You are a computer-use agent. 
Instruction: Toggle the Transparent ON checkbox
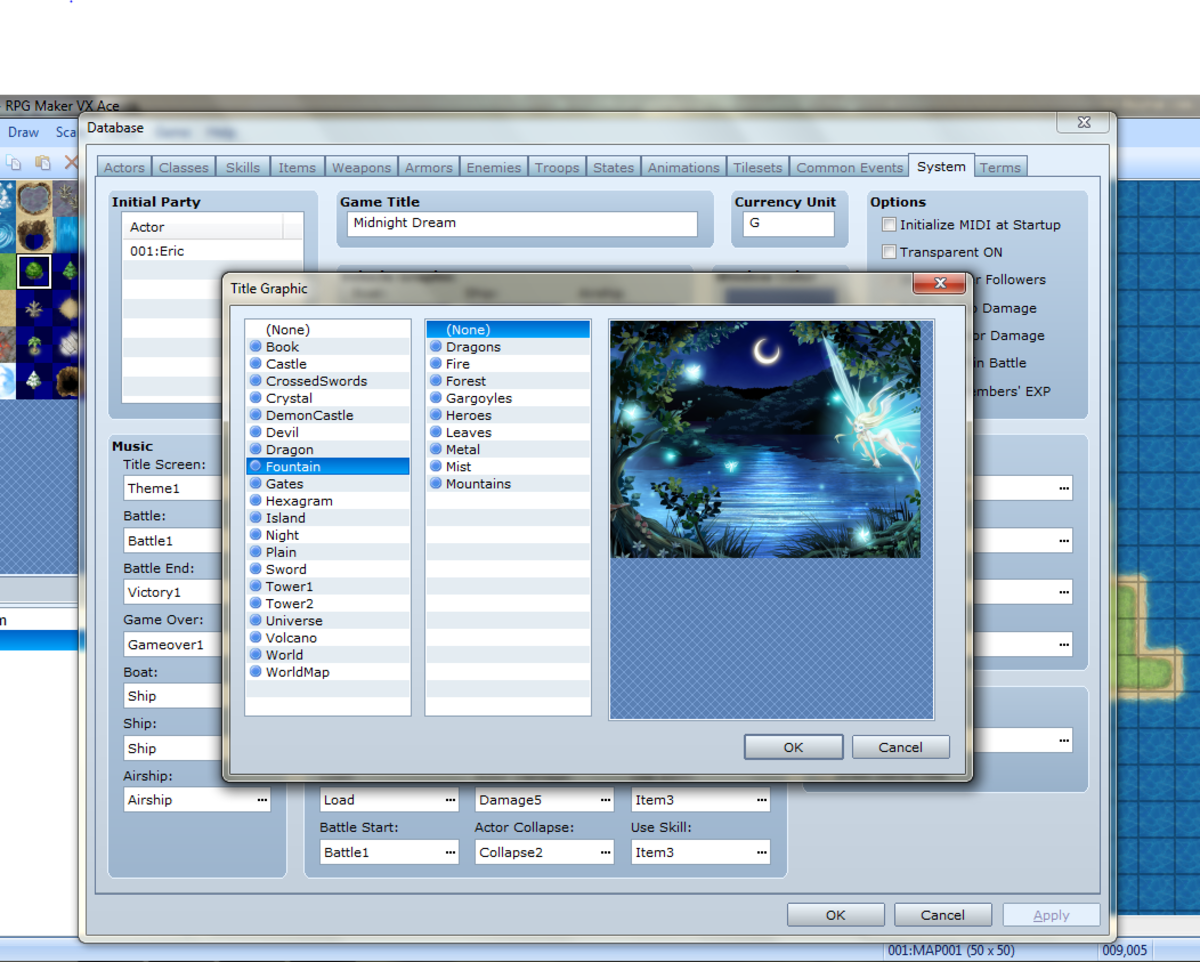tap(889, 252)
